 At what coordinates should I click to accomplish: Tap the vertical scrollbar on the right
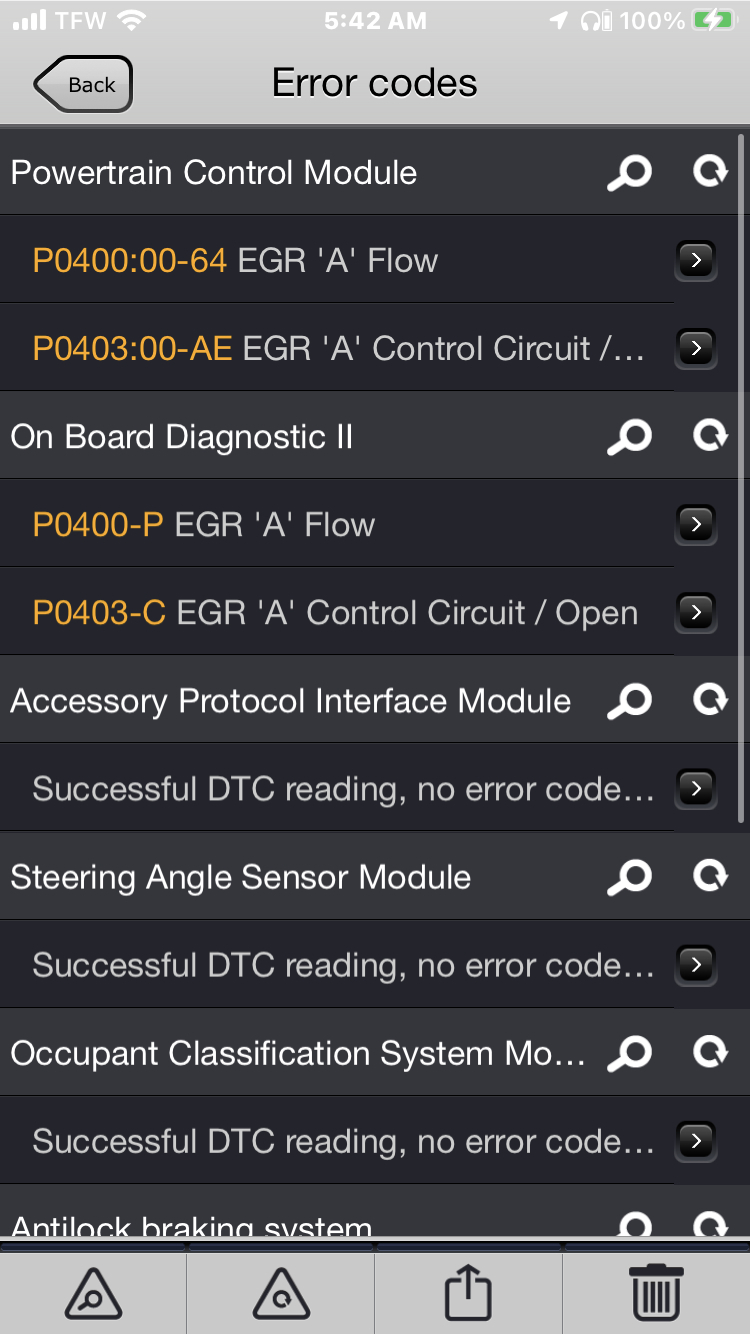741,480
